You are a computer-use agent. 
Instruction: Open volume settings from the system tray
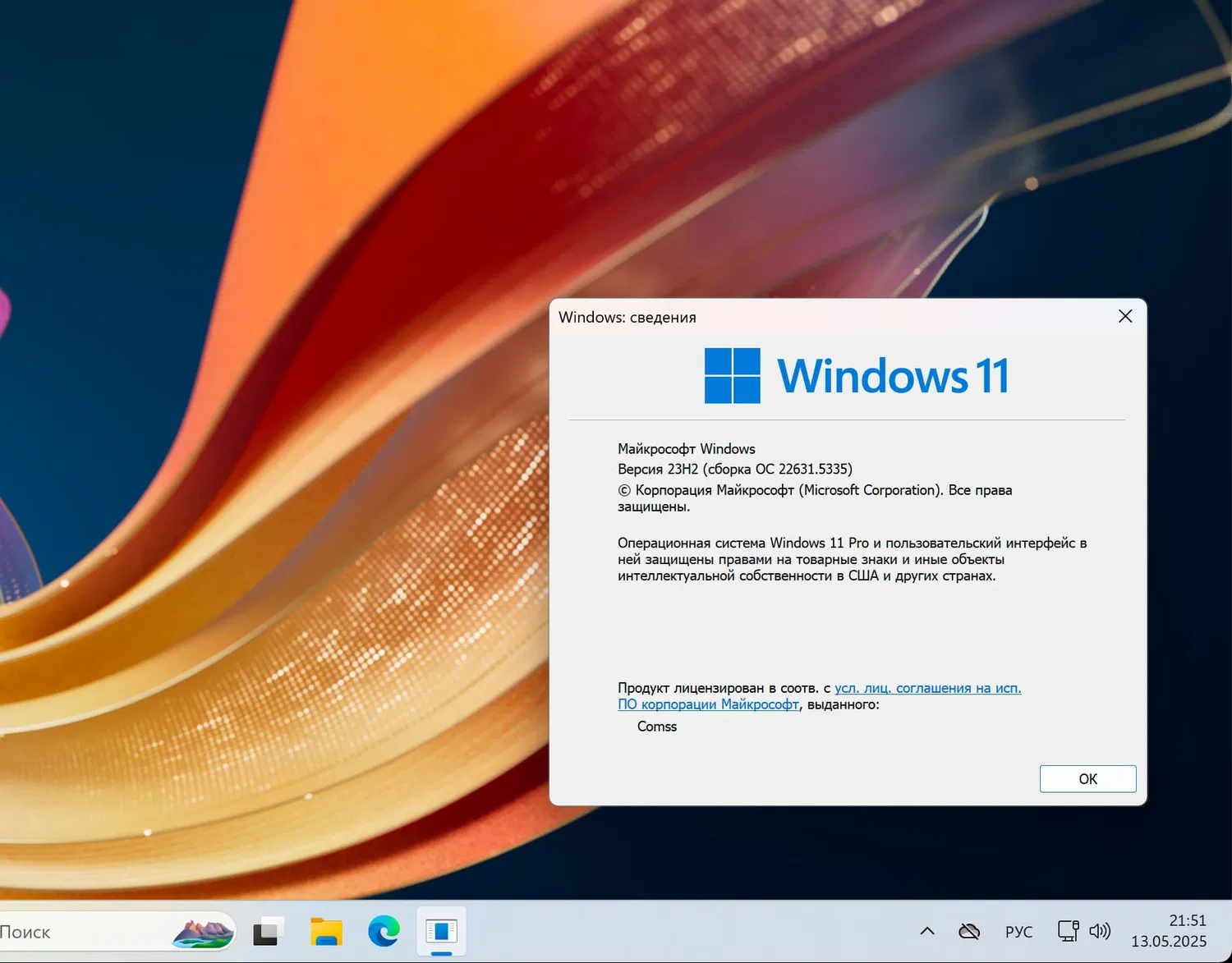pos(1101,931)
